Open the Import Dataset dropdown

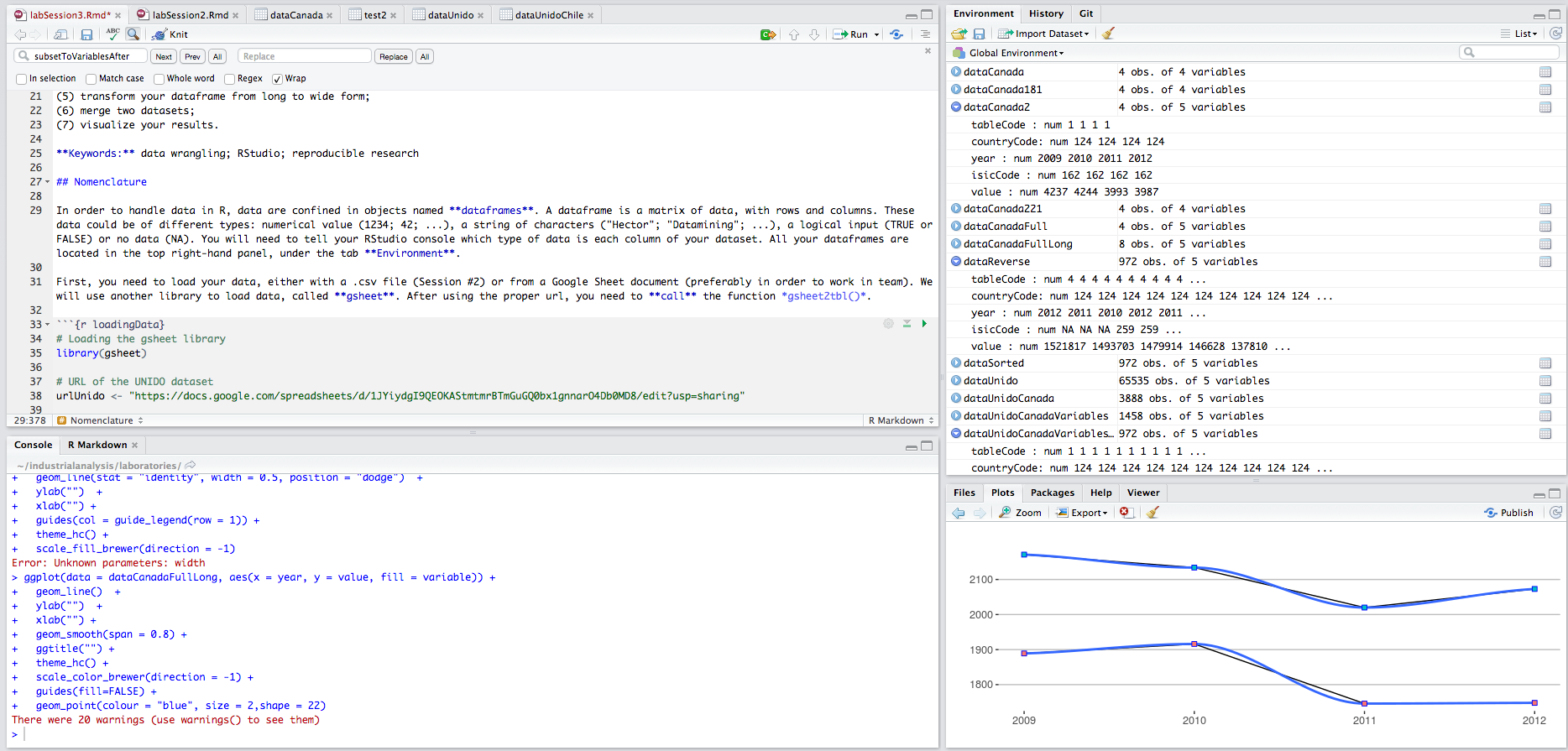pos(1043,34)
